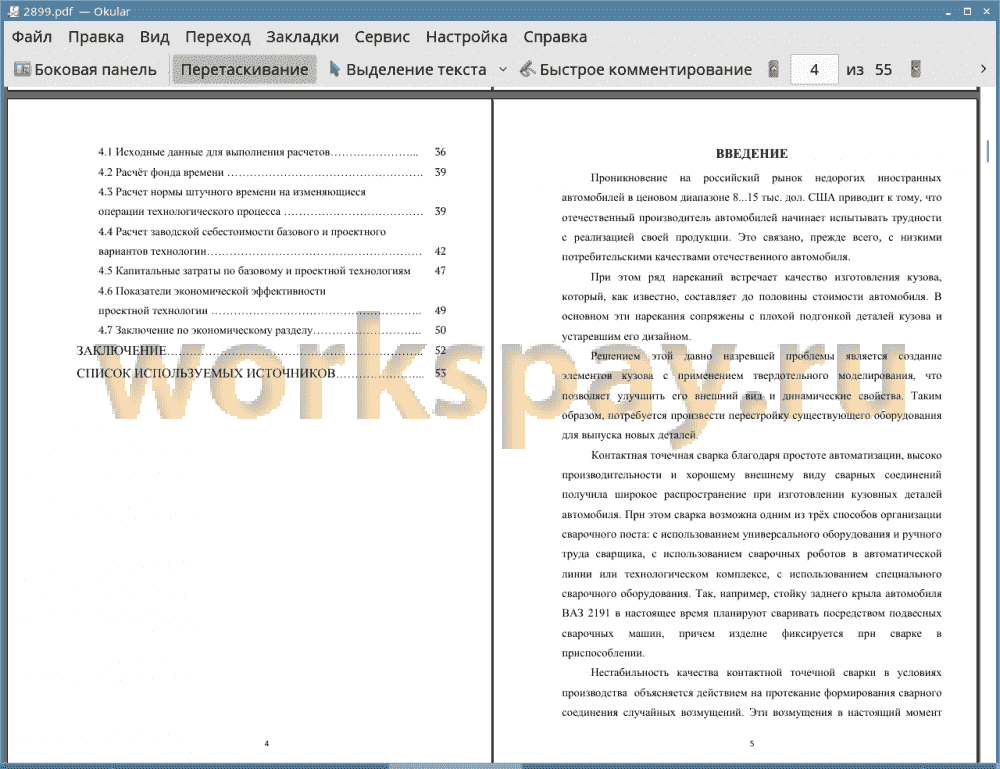The width and height of the screenshot is (1000, 769).
Task: Maximize the Okular window
Action: tap(967, 11)
